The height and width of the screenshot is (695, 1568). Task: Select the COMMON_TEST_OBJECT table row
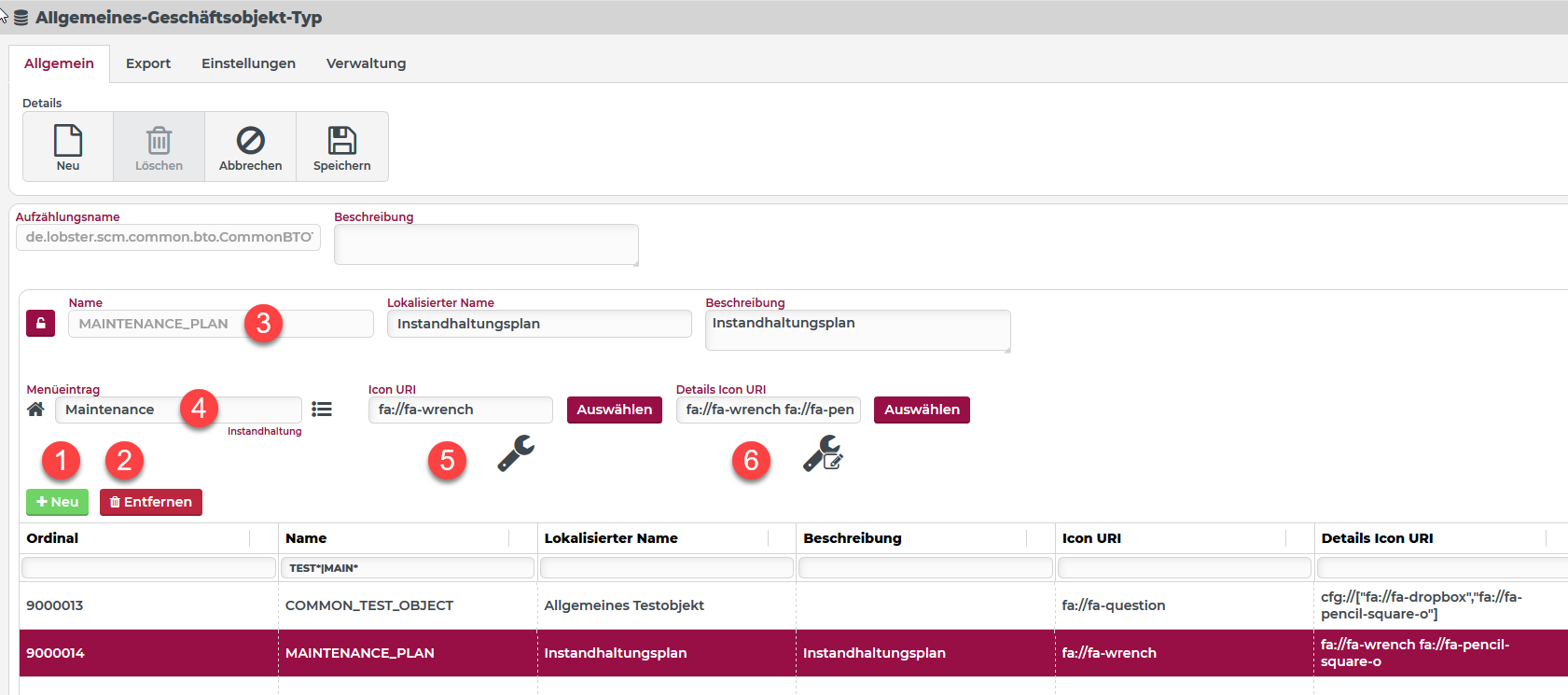369,605
